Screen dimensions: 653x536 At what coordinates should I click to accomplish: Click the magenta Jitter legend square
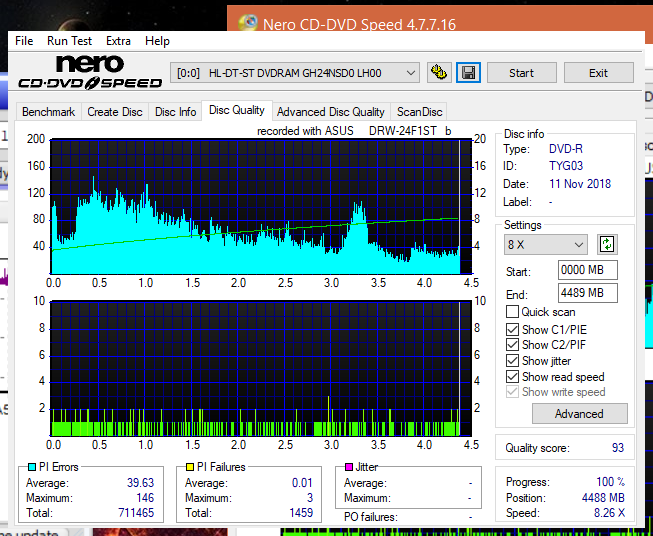click(349, 467)
